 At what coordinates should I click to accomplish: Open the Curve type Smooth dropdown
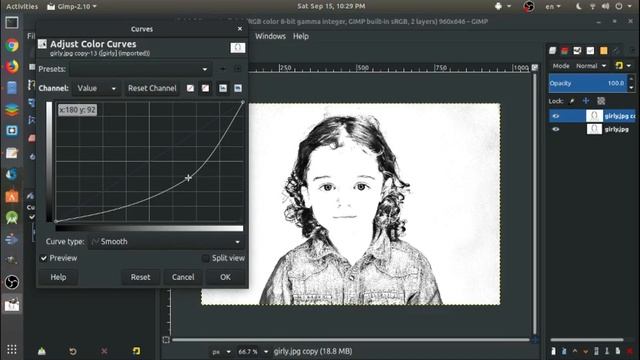pos(166,242)
